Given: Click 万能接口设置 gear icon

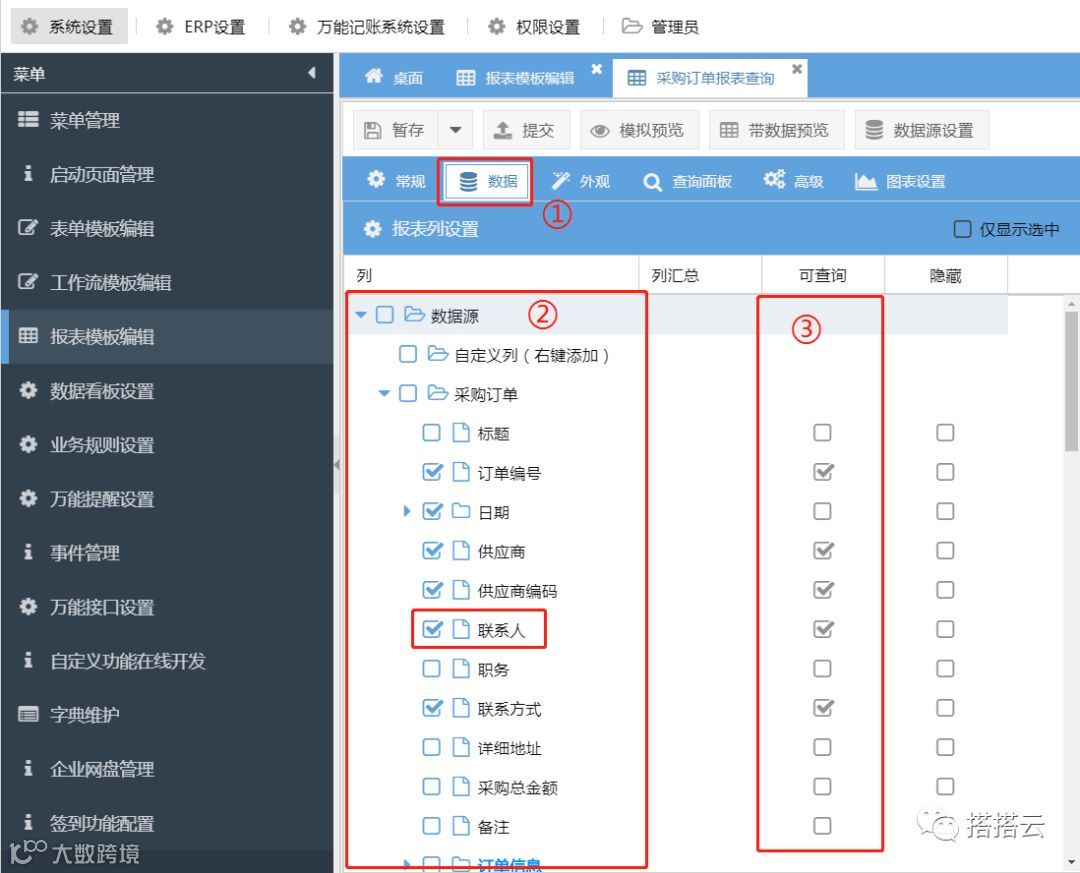Looking at the screenshot, I should [28, 606].
